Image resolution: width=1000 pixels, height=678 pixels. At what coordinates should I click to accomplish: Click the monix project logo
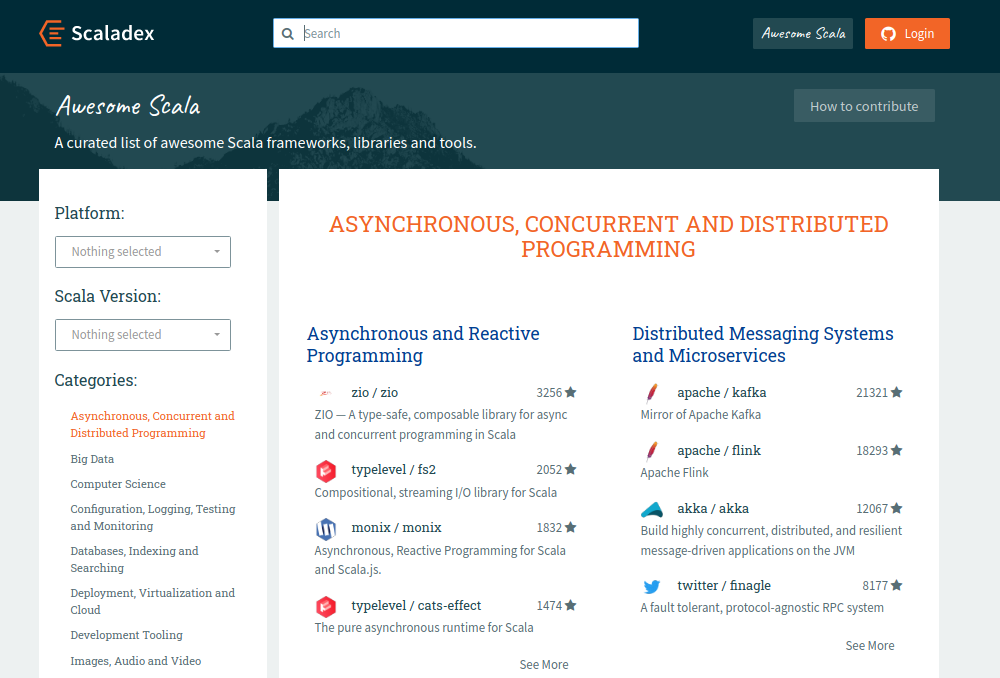[326, 529]
